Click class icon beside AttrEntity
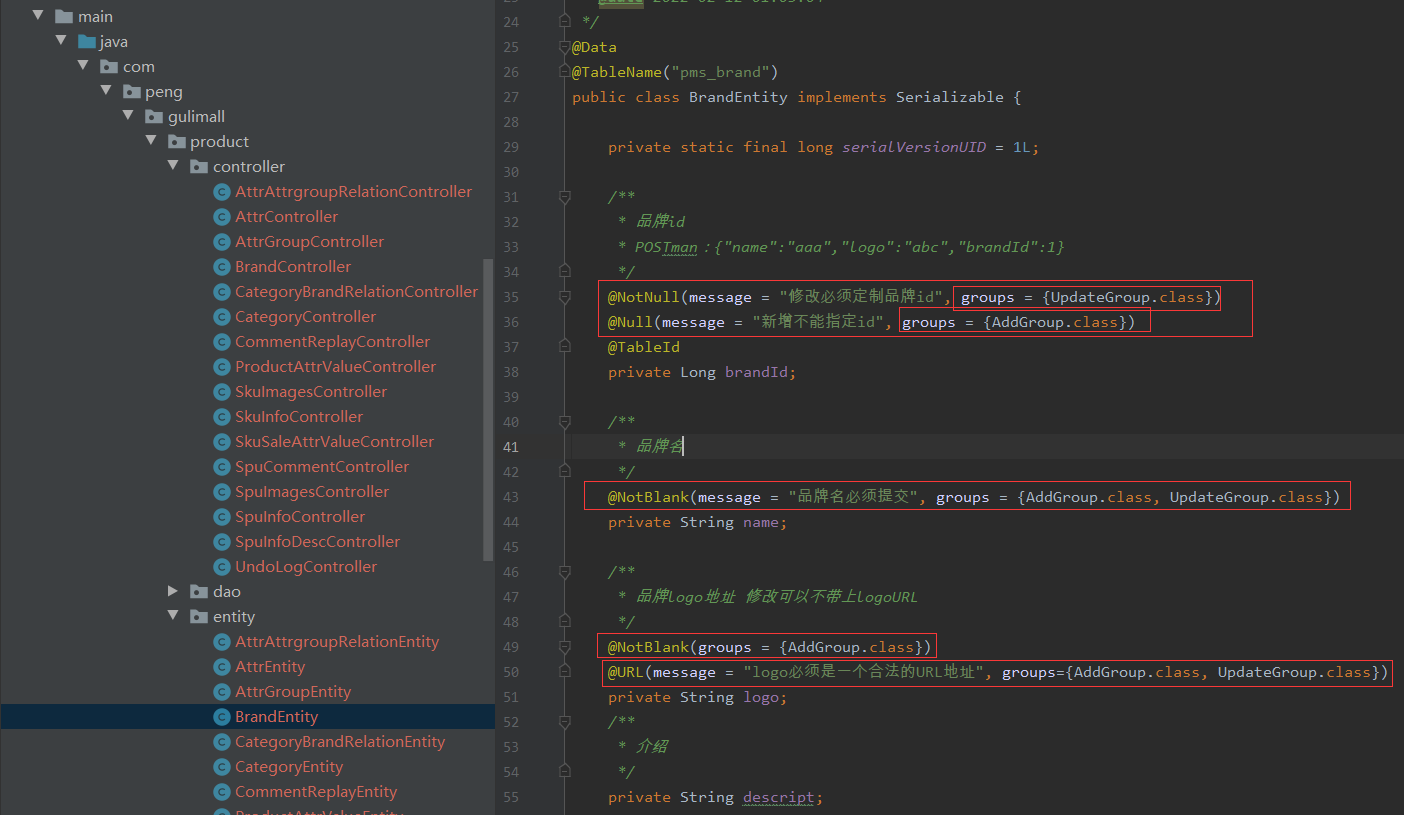 (222, 666)
